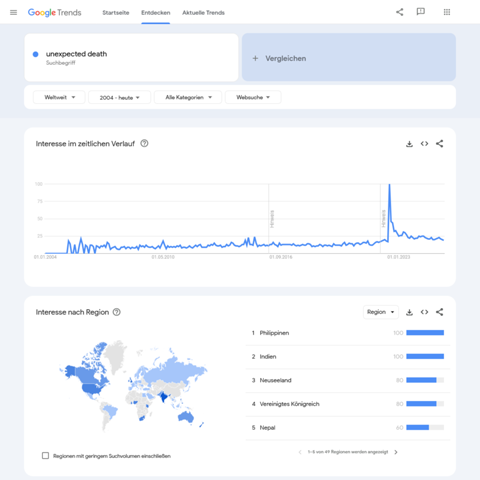Click the share icon in top header
Screen dimensions: 480x480
pyautogui.click(x=399, y=12)
